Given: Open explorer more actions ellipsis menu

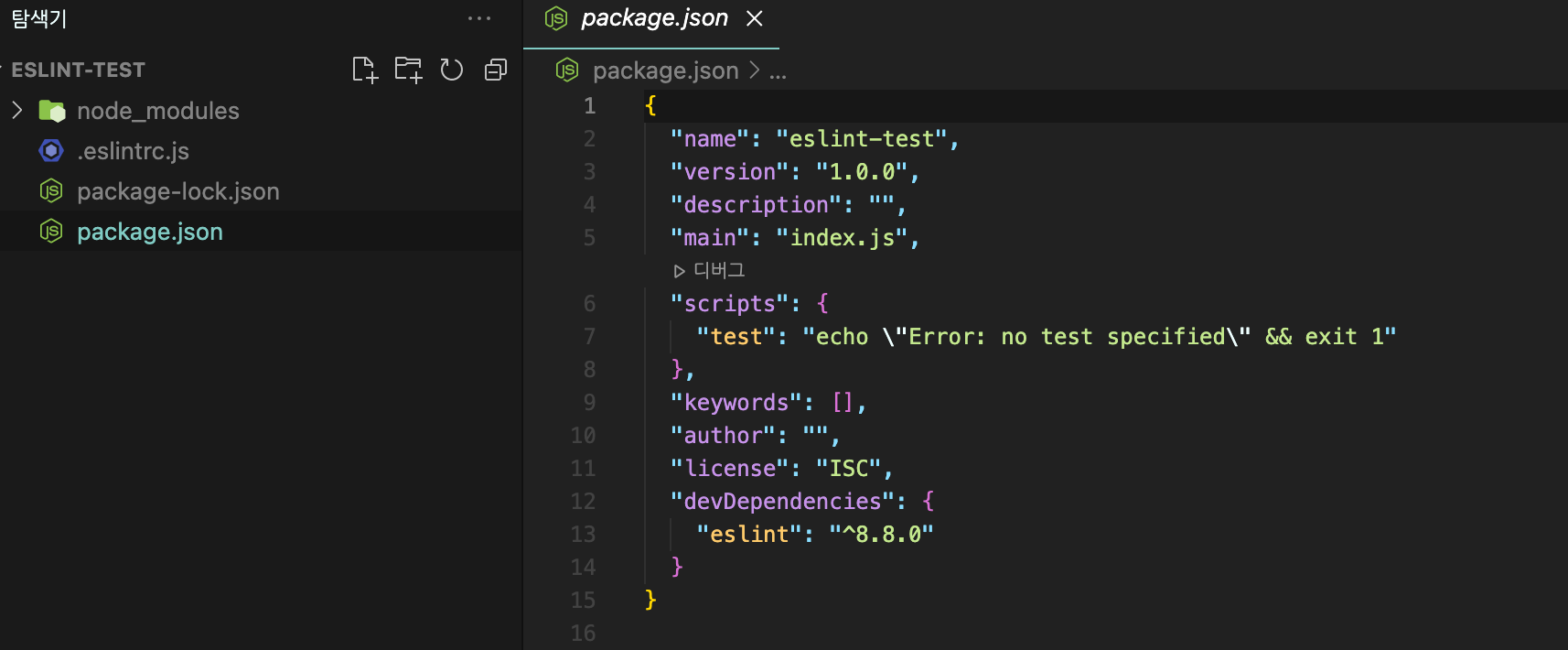Looking at the screenshot, I should tap(479, 18).
